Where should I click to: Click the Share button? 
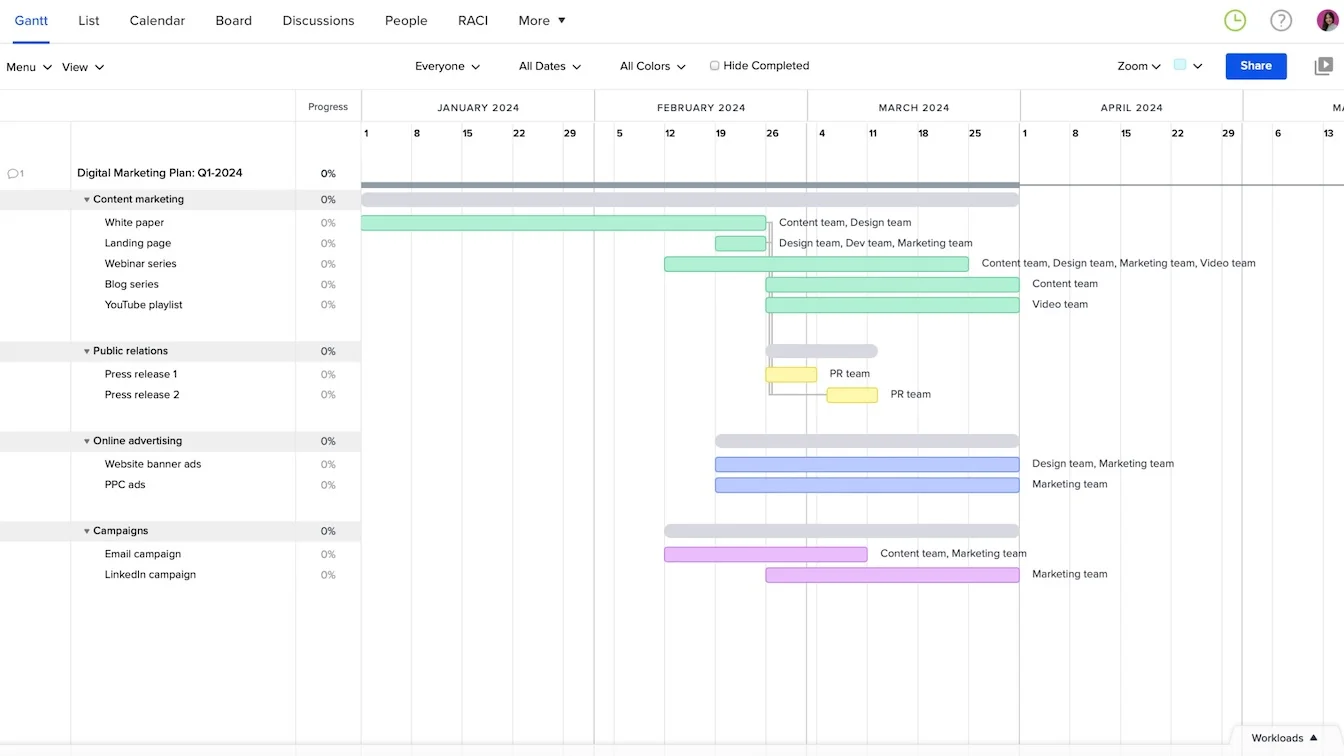pyautogui.click(x=1255, y=66)
